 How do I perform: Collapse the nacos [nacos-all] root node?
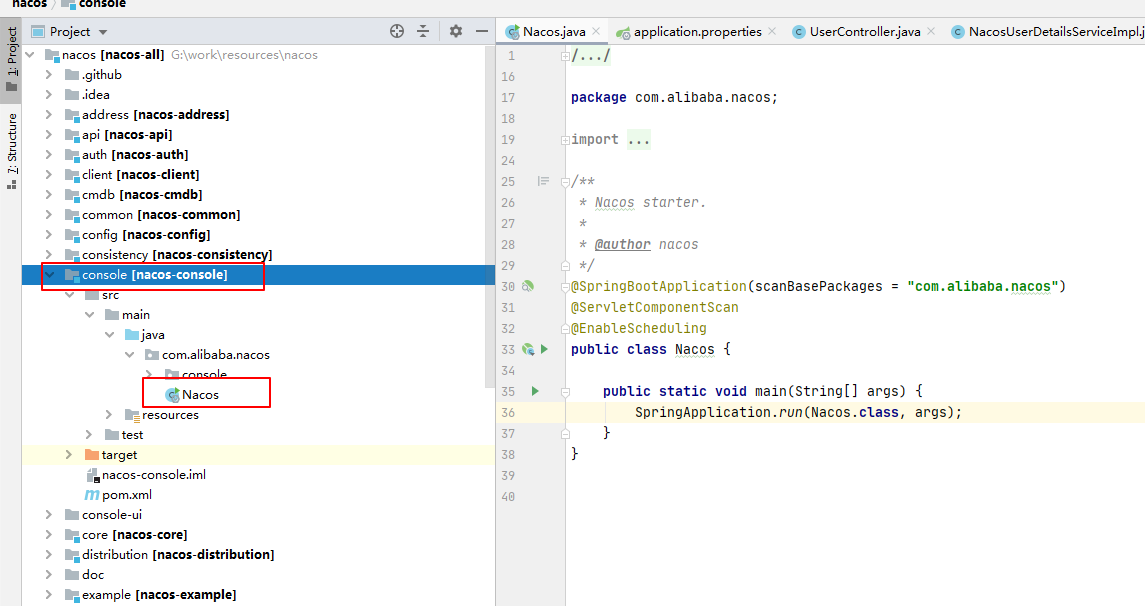[x=30, y=55]
